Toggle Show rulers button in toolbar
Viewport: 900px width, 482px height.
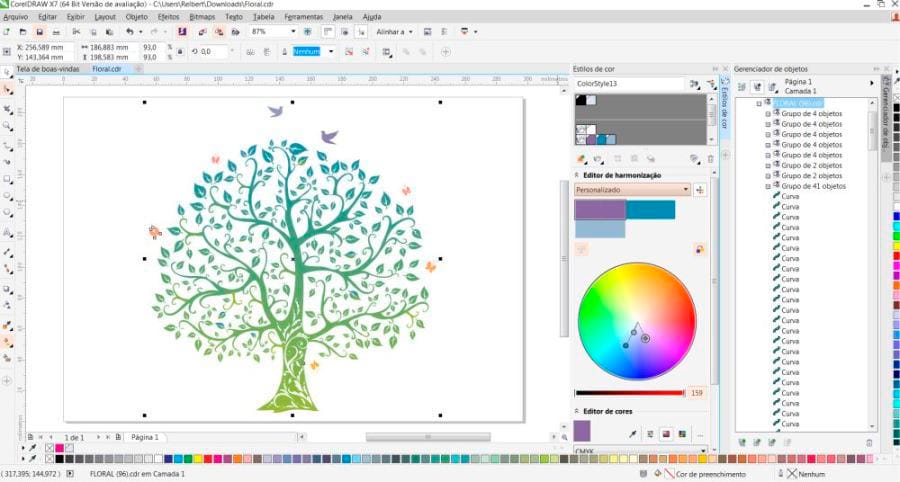pos(328,32)
